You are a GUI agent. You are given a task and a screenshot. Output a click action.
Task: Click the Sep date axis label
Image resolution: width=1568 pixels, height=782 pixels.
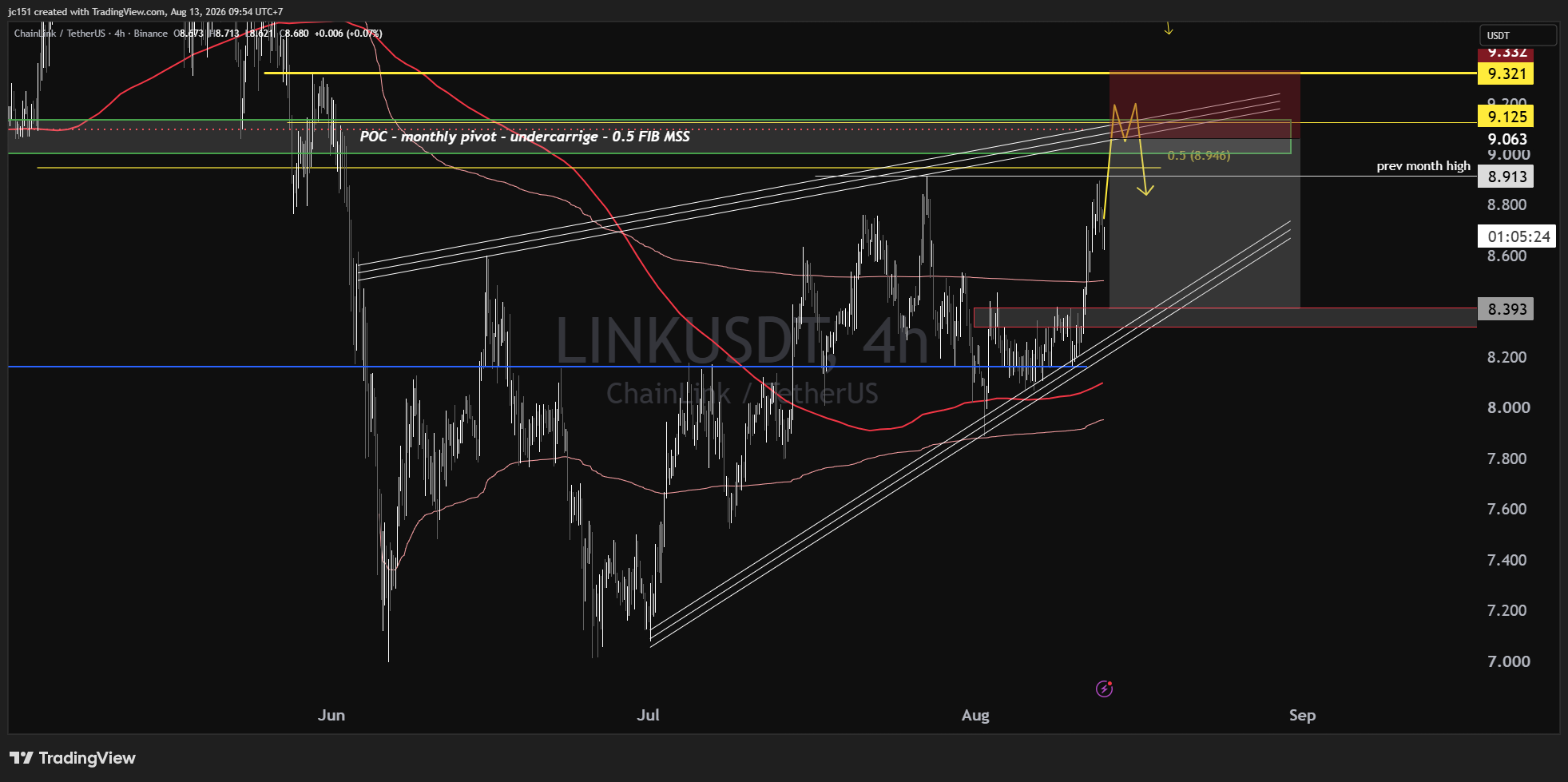[x=1302, y=715]
